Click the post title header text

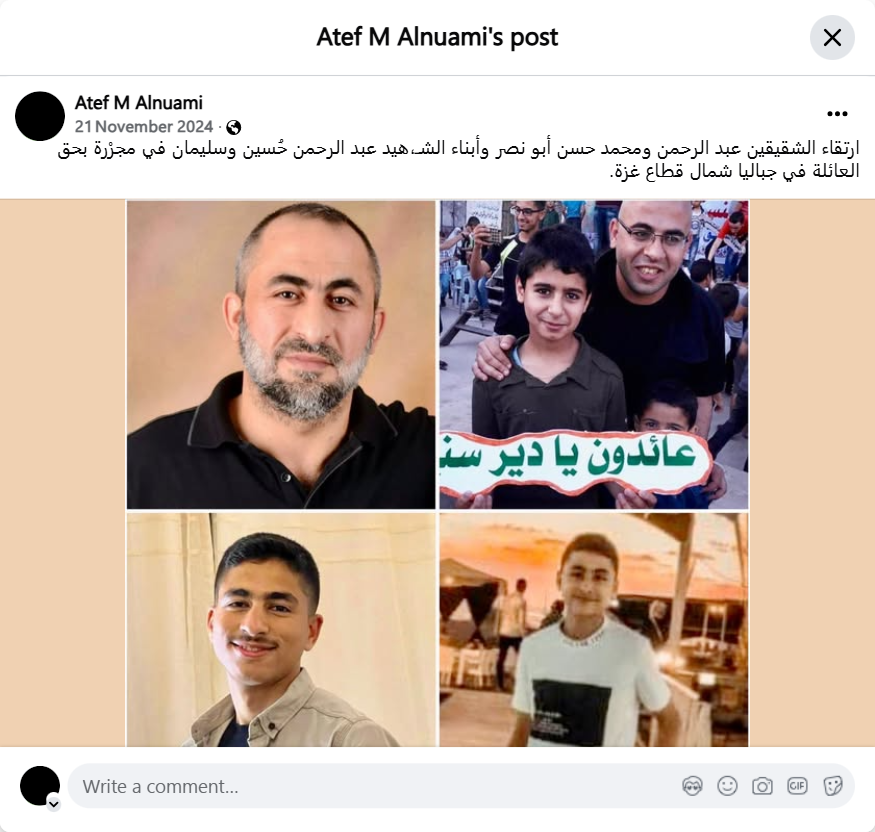point(437,37)
